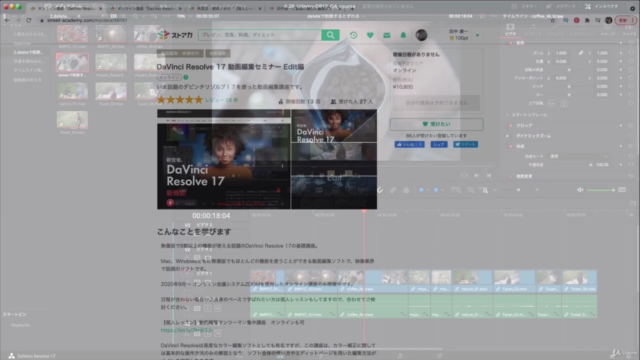Open notifications bell icon in ストアカ header

(x=403, y=35)
